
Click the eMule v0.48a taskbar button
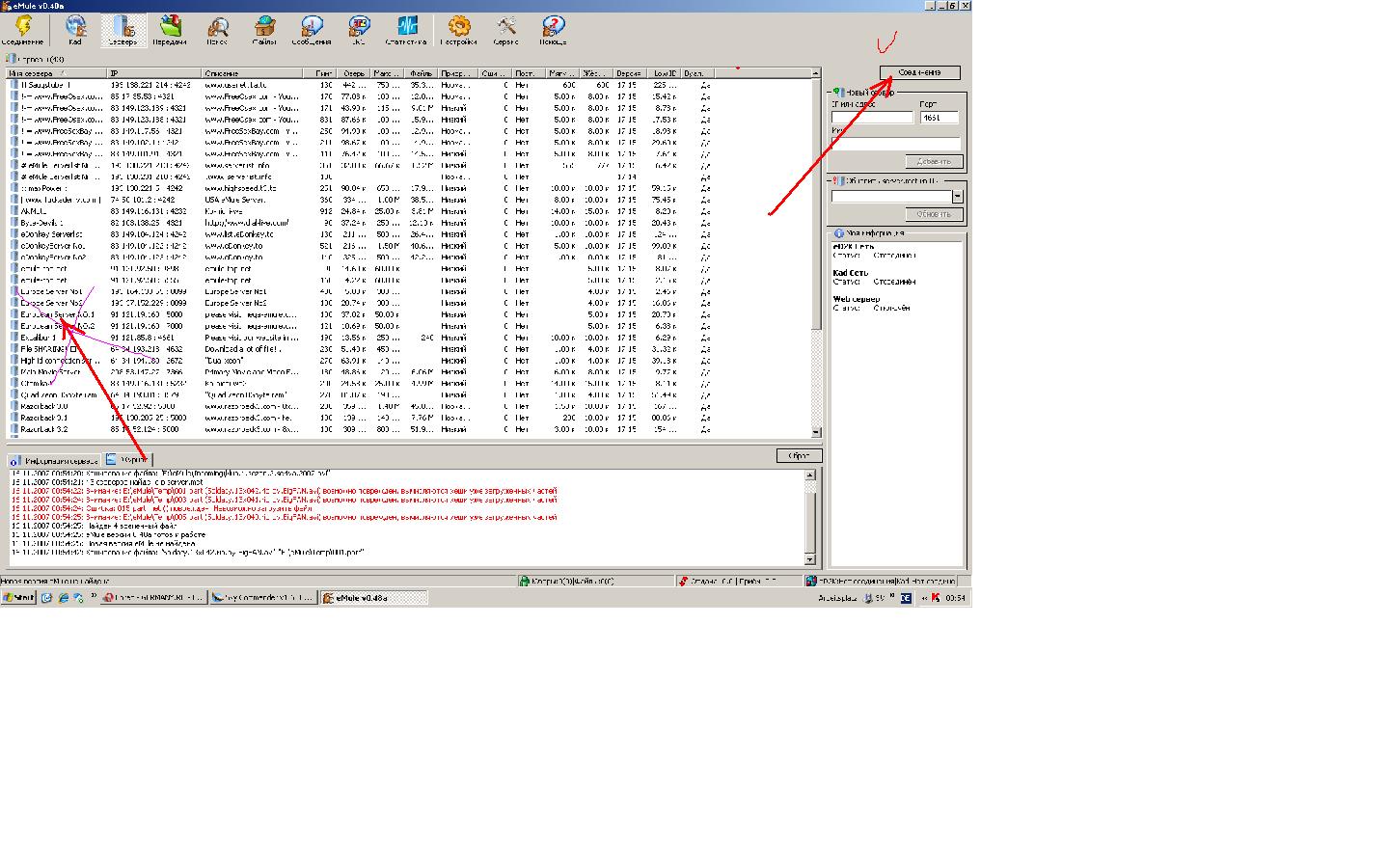coord(374,598)
